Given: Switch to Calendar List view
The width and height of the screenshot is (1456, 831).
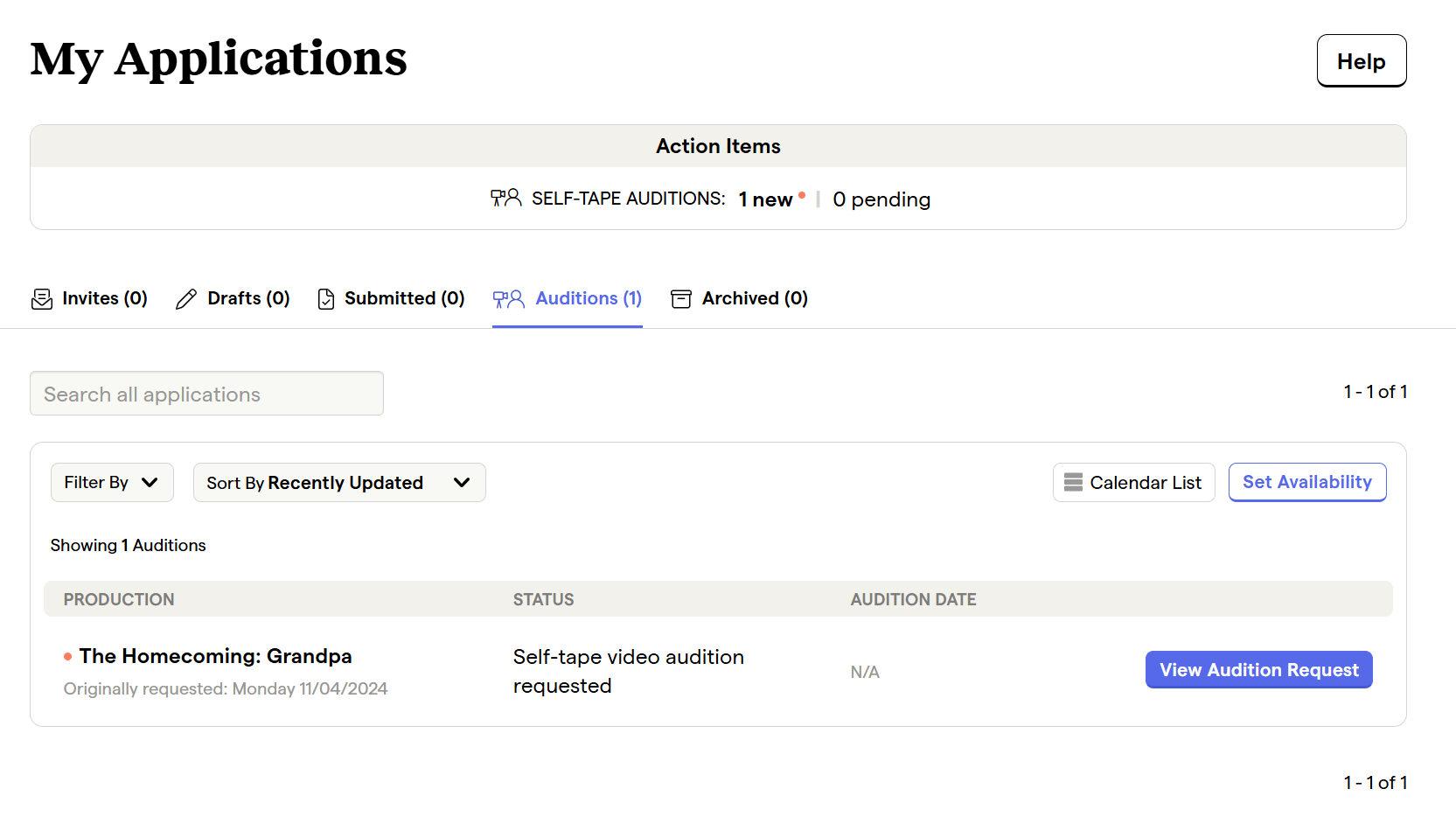Looking at the screenshot, I should pyautogui.click(x=1134, y=482).
